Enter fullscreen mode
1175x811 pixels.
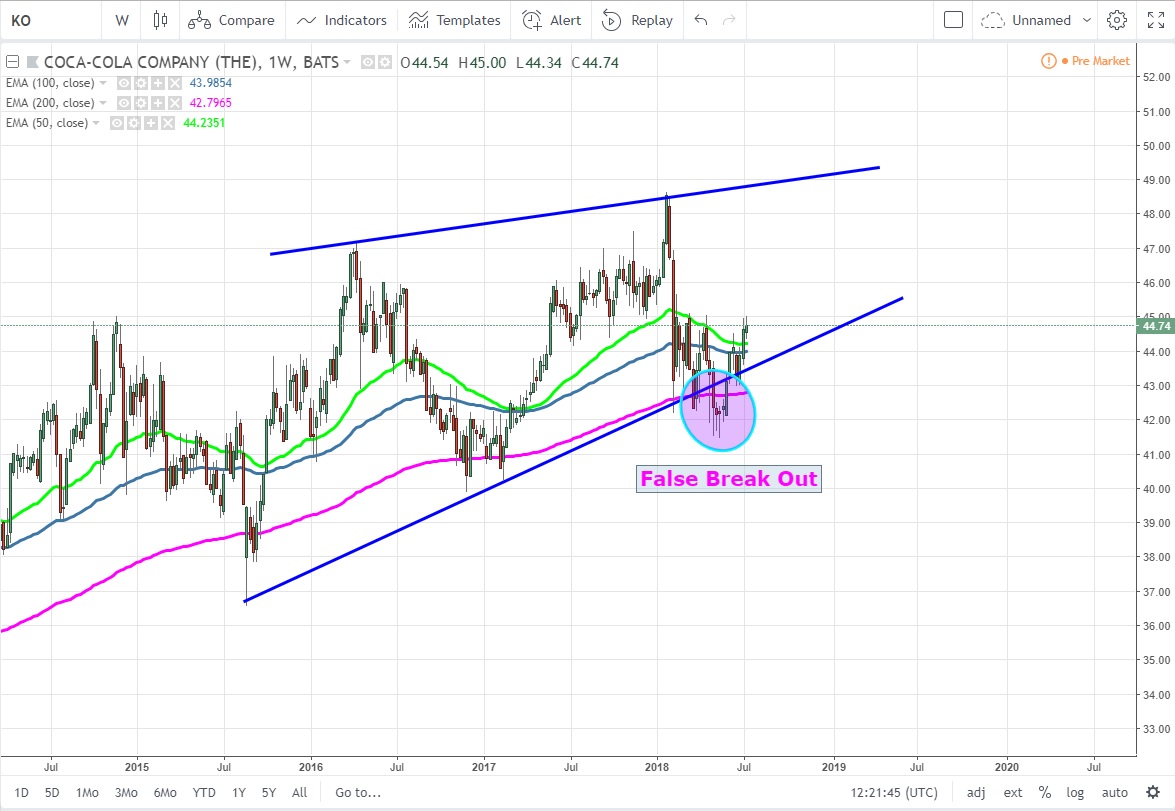point(1156,20)
